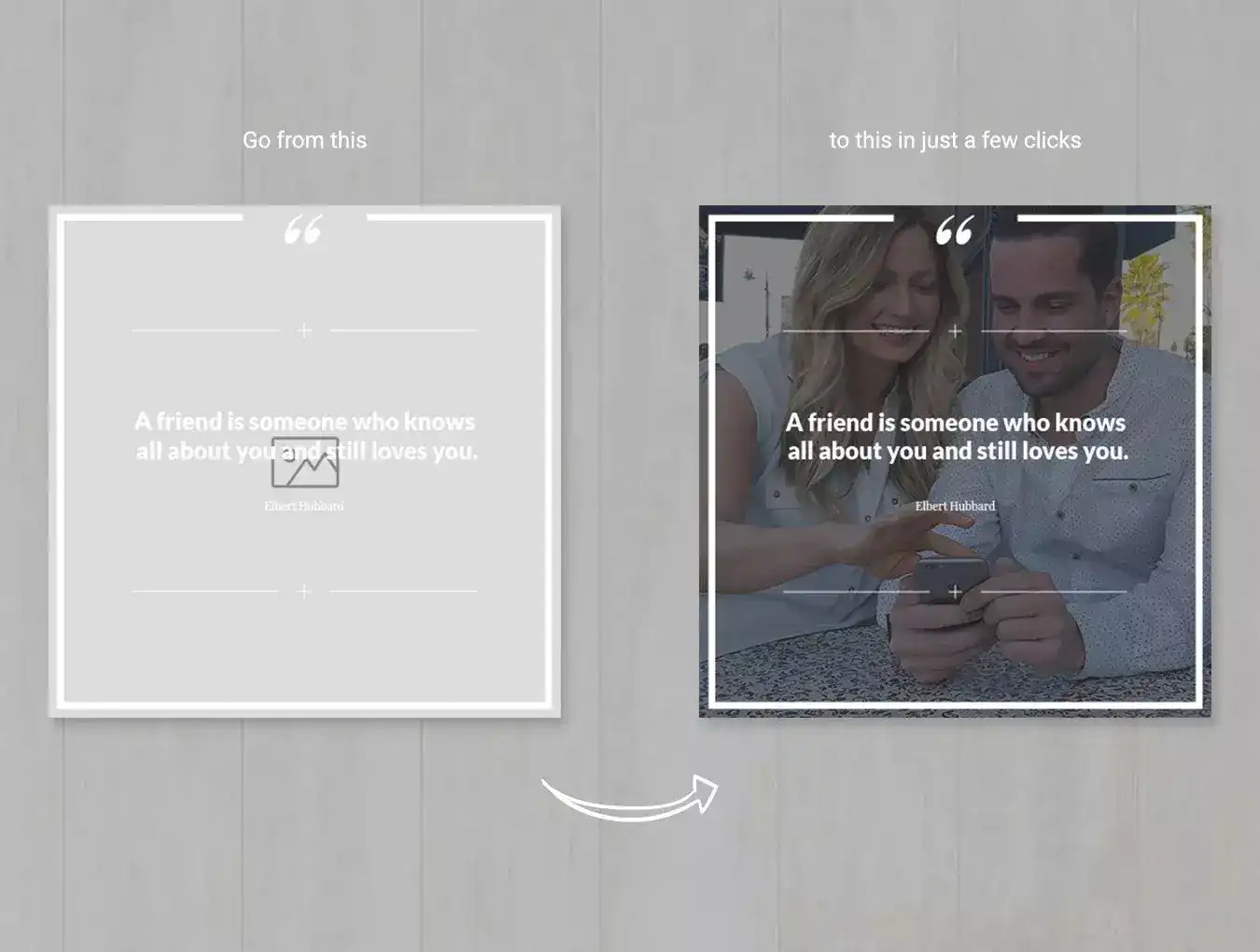
Task: Select the quotation mark icon on gray template
Action: [303, 230]
